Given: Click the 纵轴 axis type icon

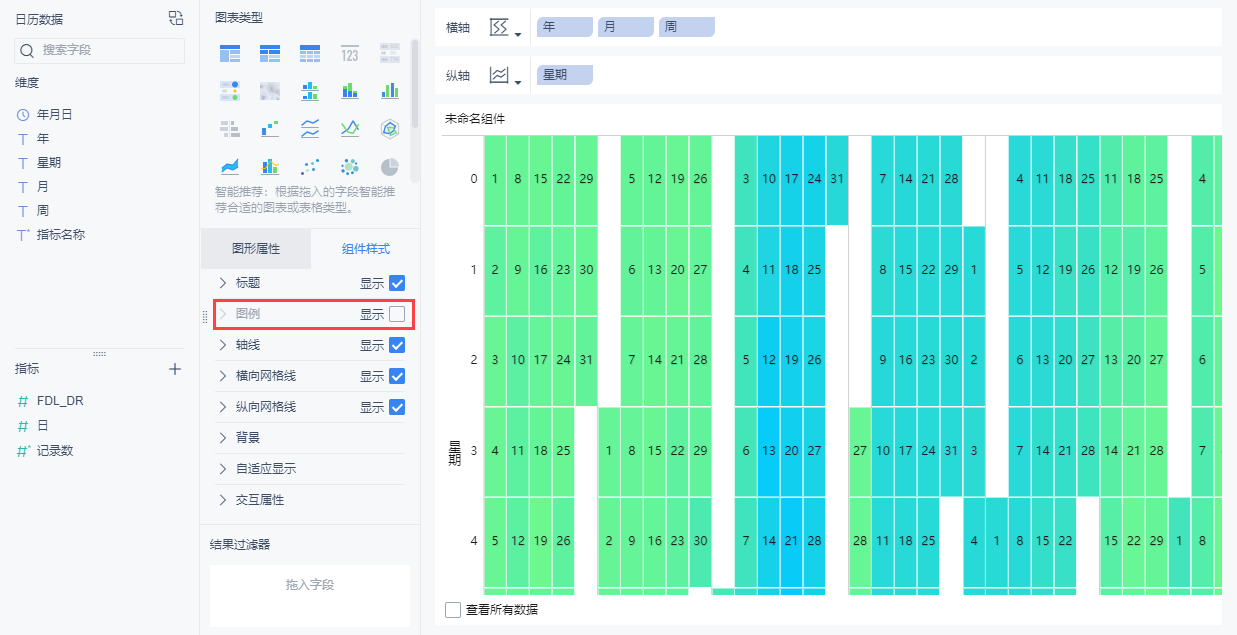Looking at the screenshot, I should pos(499,75).
